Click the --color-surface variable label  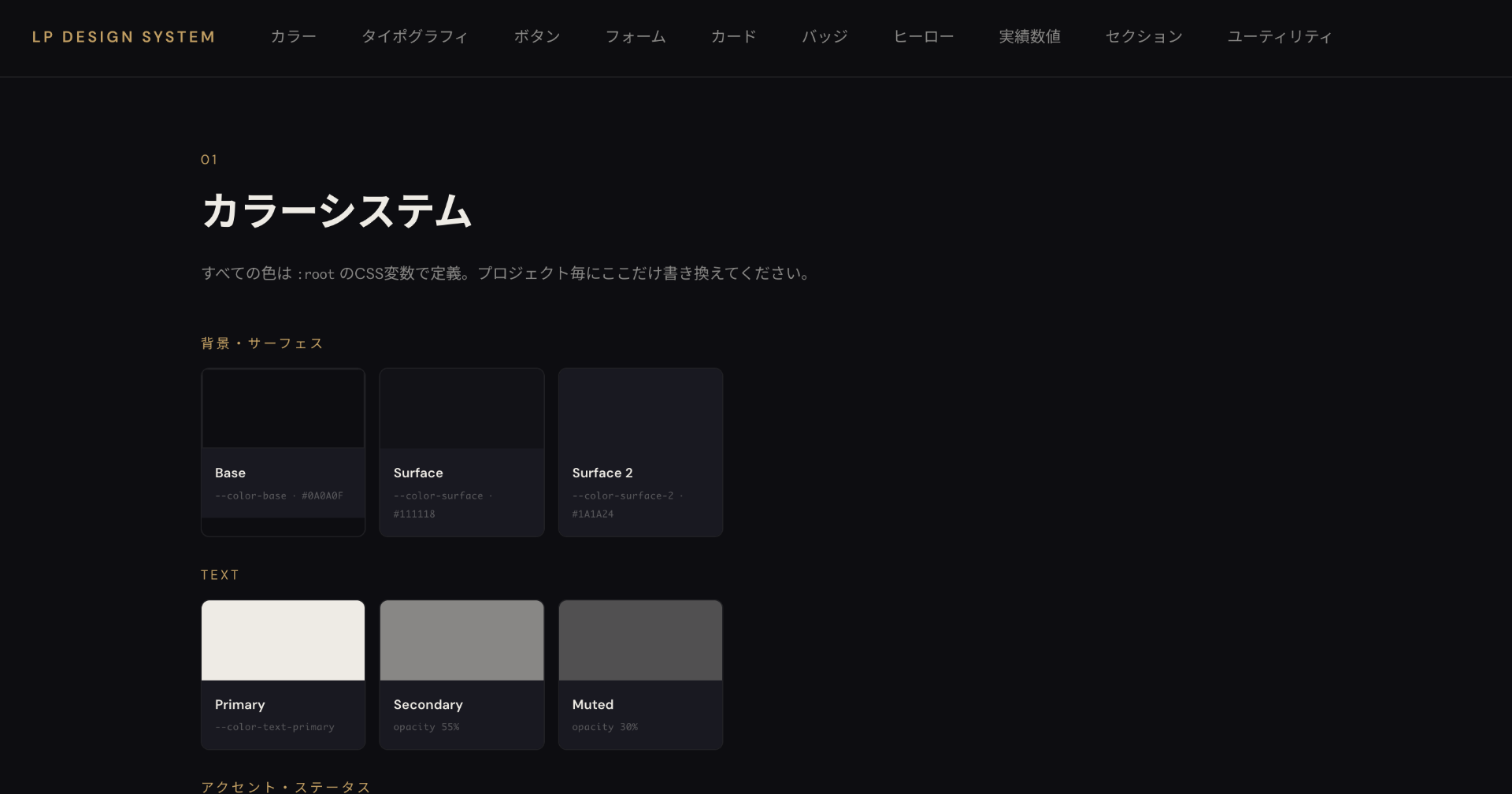pos(439,495)
